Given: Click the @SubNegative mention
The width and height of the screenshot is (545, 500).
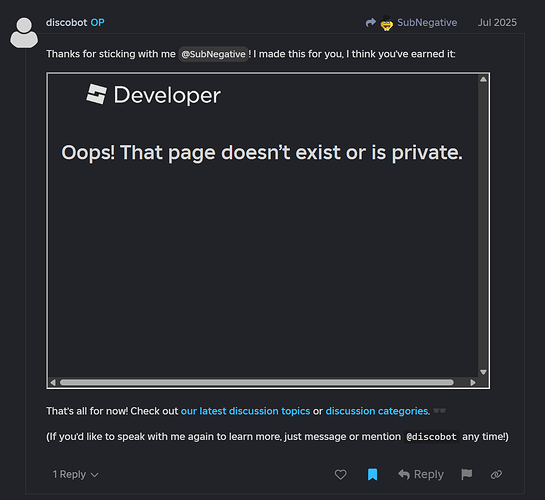Looking at the screenshot, I should click(213, 54).
